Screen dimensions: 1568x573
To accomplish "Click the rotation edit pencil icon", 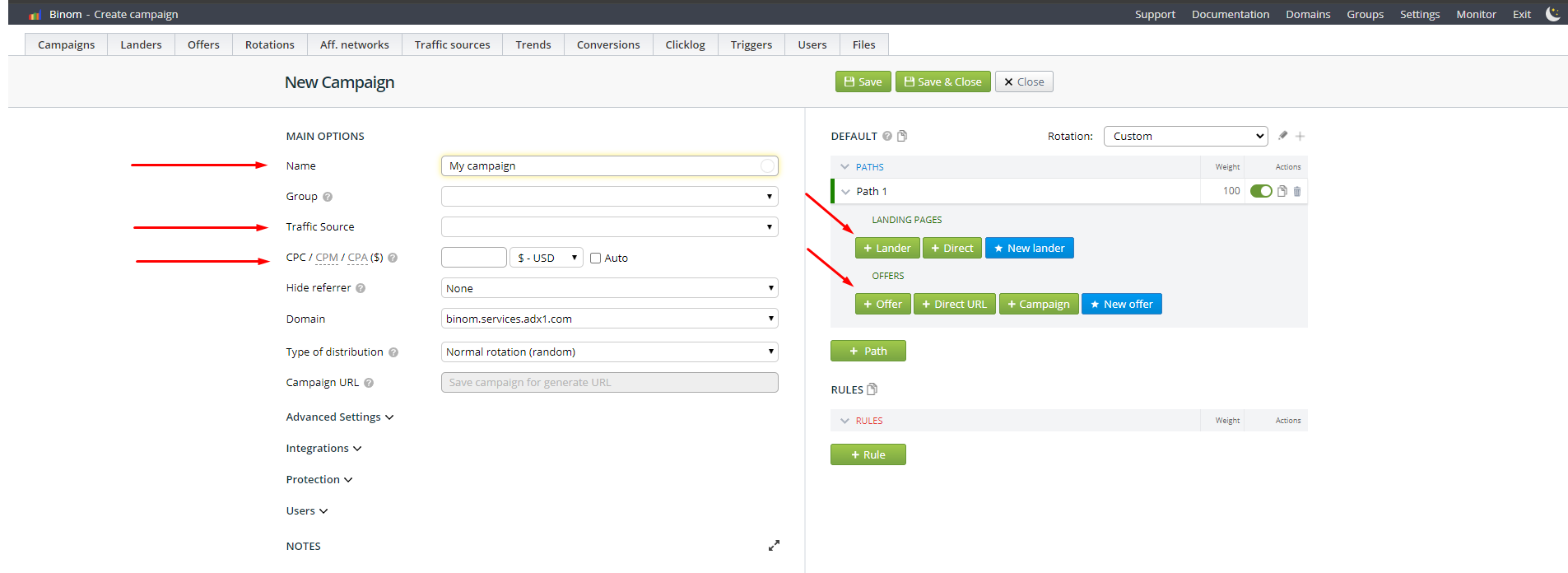I will click(1282, 136).
